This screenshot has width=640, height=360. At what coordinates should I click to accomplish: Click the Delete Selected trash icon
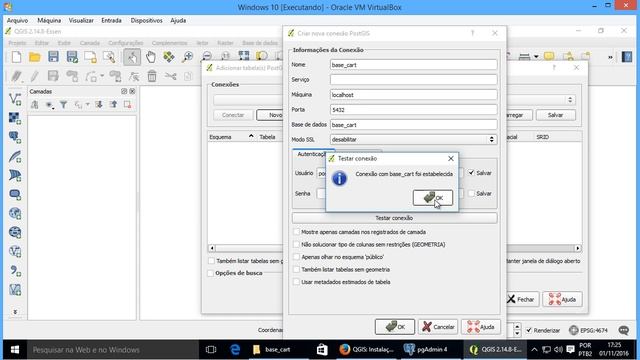pyautogui.click(x=152, y=76)
